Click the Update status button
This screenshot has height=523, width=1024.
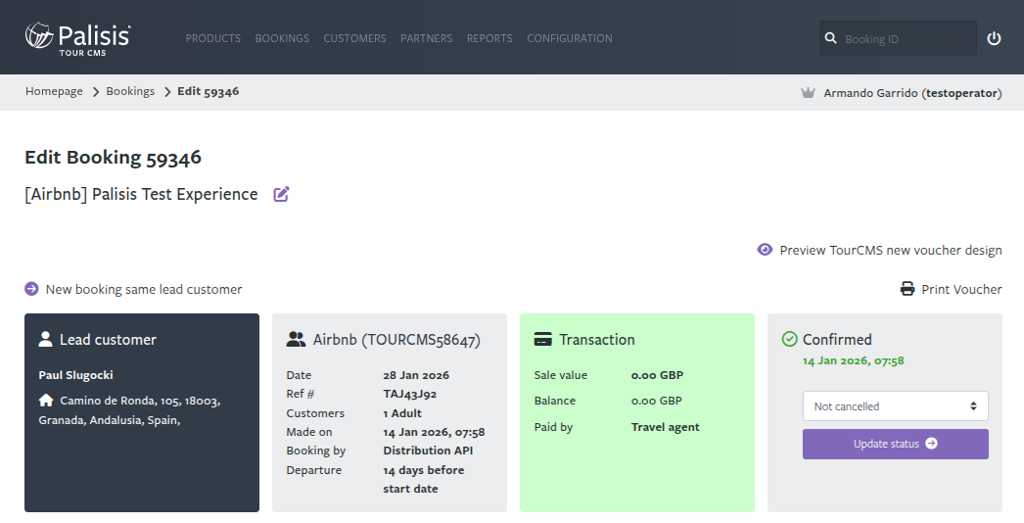(x=895, y=444)
